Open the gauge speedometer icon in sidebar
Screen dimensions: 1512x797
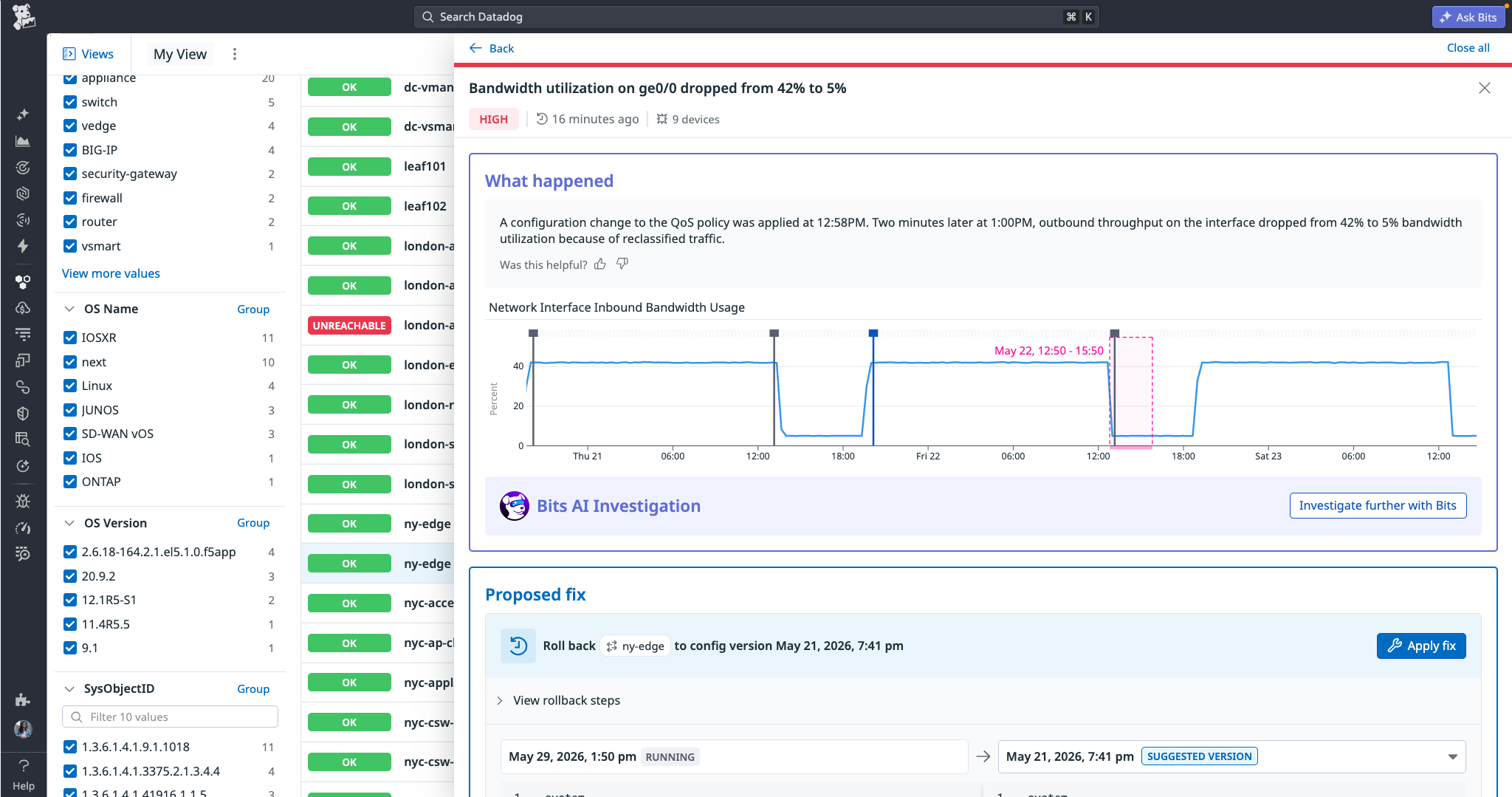point(23,528)
